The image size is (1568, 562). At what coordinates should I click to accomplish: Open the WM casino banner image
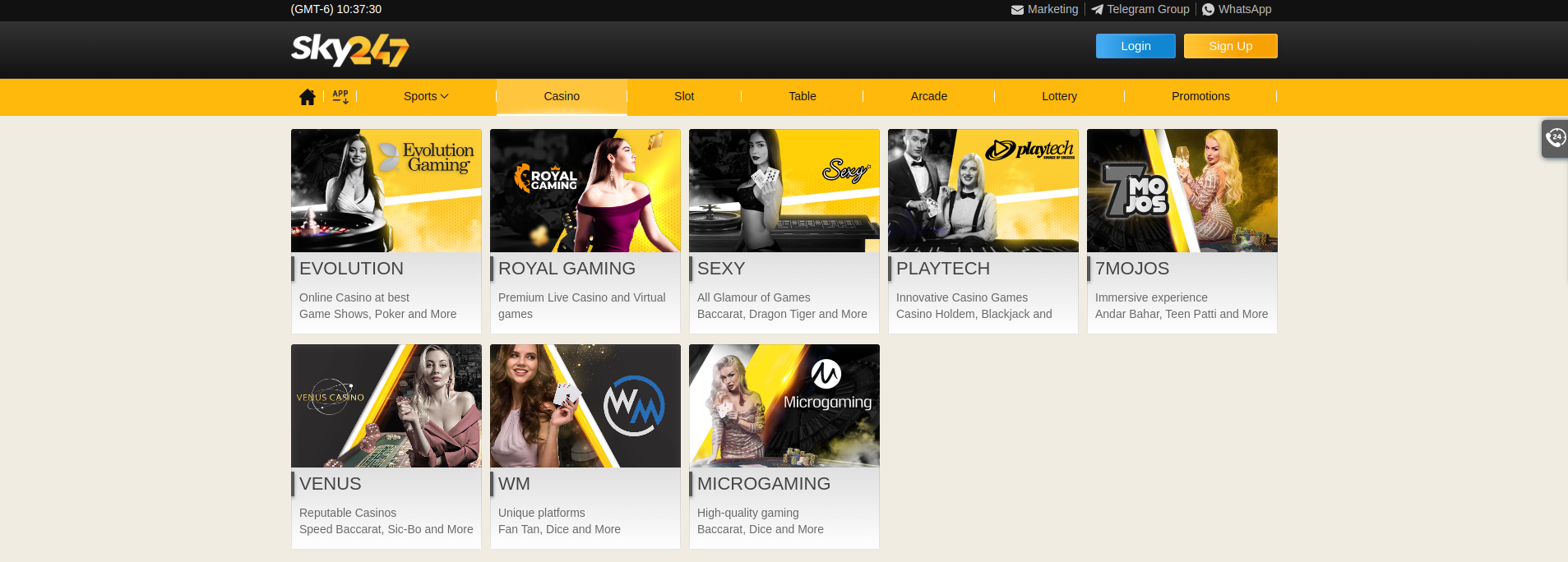(x=585, y=406)
